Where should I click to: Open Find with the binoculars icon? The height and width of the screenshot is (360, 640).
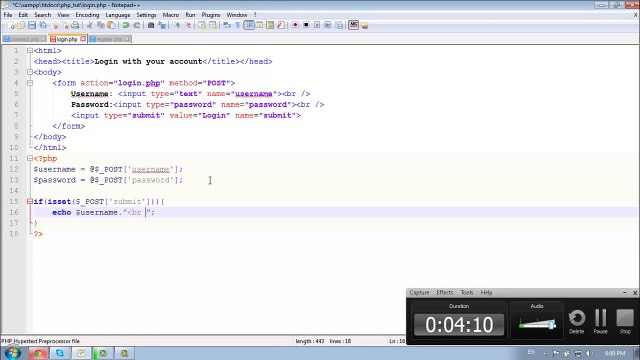tap(151, 25)
